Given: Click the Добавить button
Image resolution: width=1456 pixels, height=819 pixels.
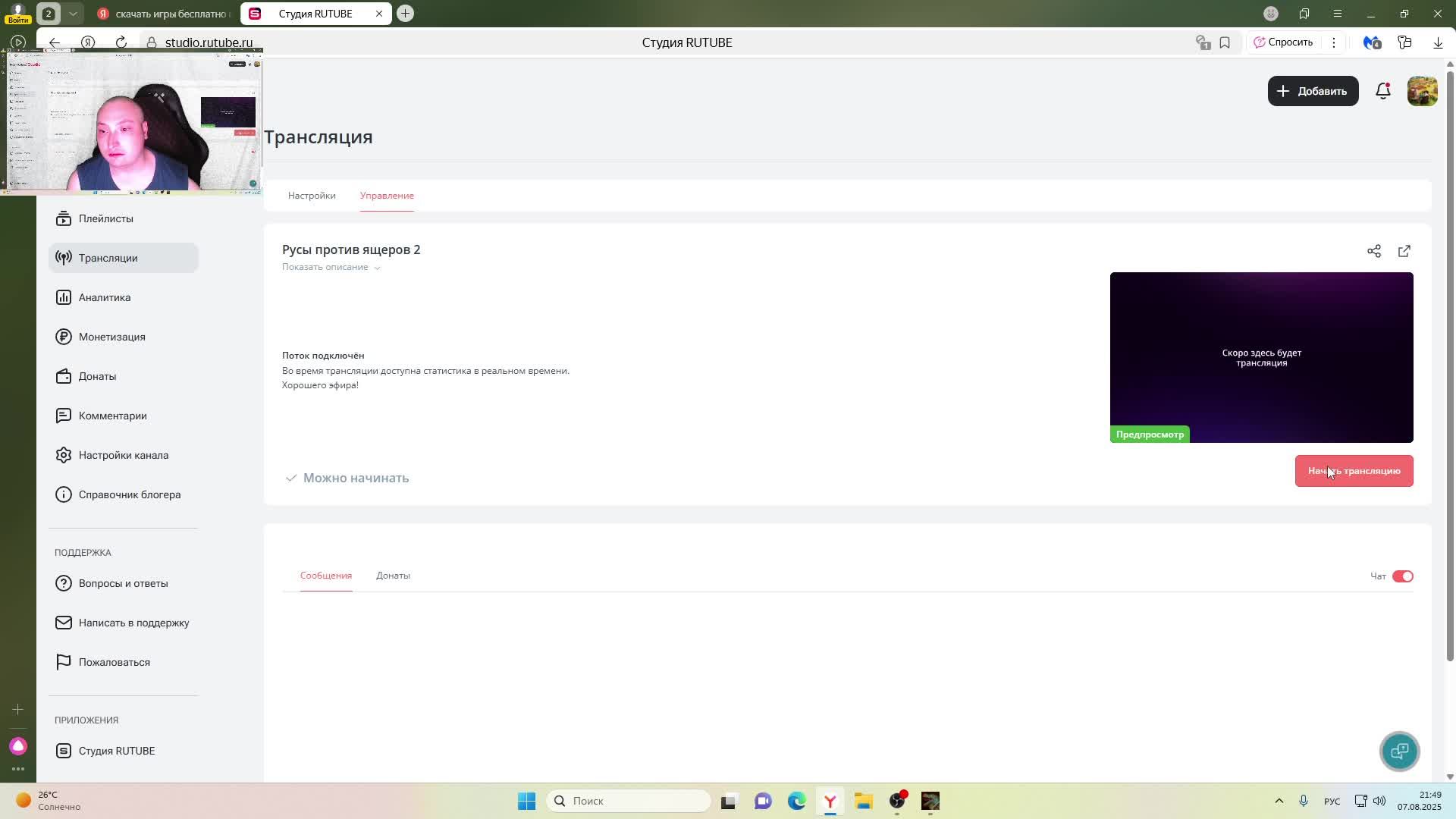Looking at the screenshot, I should 1313,91.
